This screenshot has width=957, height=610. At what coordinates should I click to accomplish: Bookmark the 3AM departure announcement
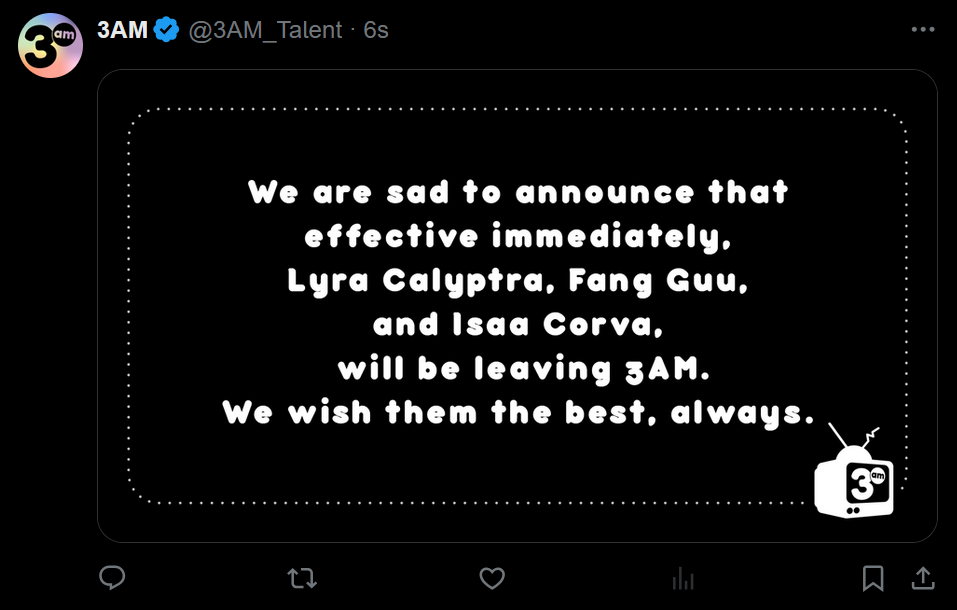point(872,578)
